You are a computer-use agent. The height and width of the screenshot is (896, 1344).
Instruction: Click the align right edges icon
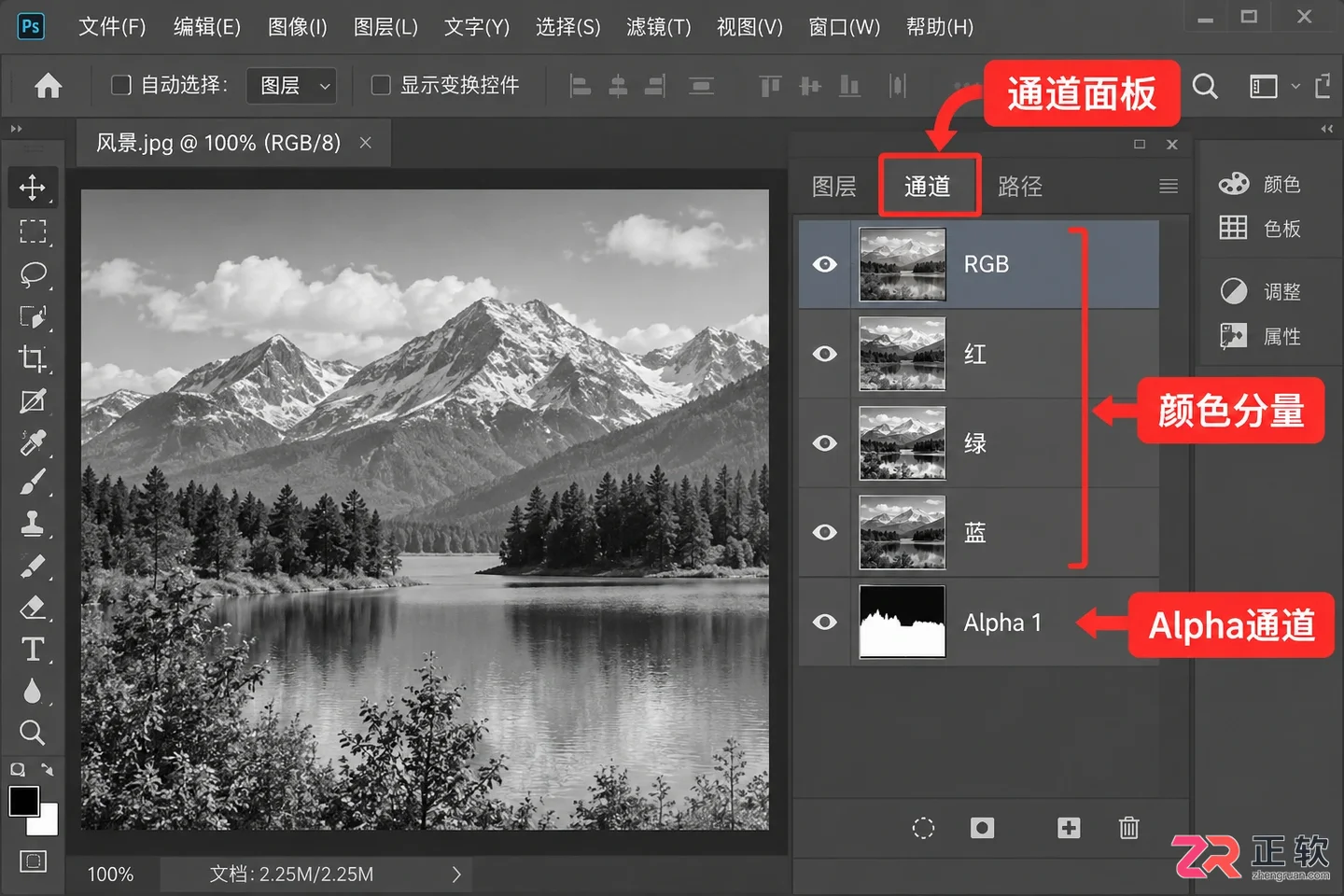coord(655,86)
